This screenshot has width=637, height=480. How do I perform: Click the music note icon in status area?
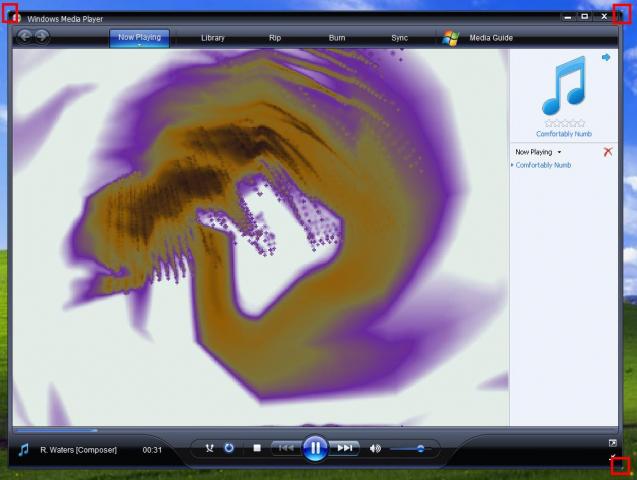[24, 450]
